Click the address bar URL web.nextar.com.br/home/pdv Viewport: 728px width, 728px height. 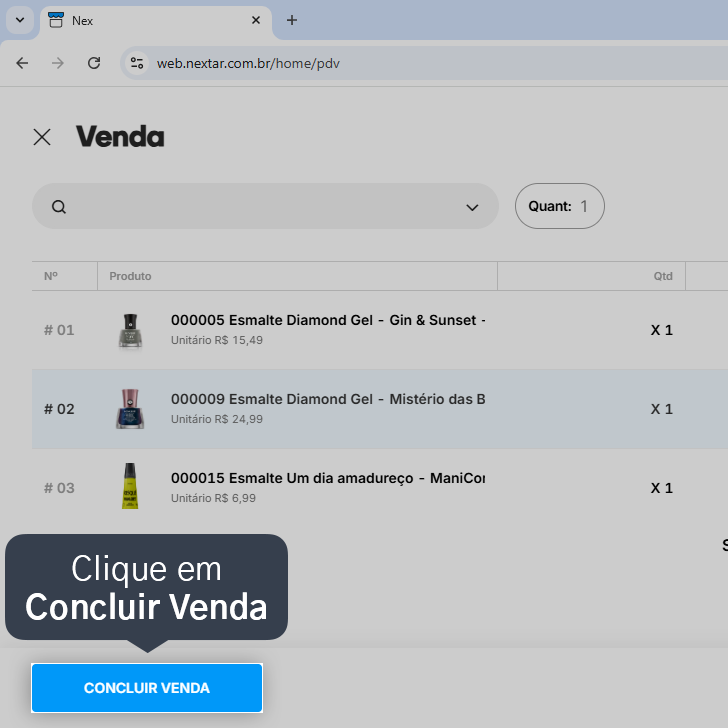pyautogui.click(x=248, y=63)
